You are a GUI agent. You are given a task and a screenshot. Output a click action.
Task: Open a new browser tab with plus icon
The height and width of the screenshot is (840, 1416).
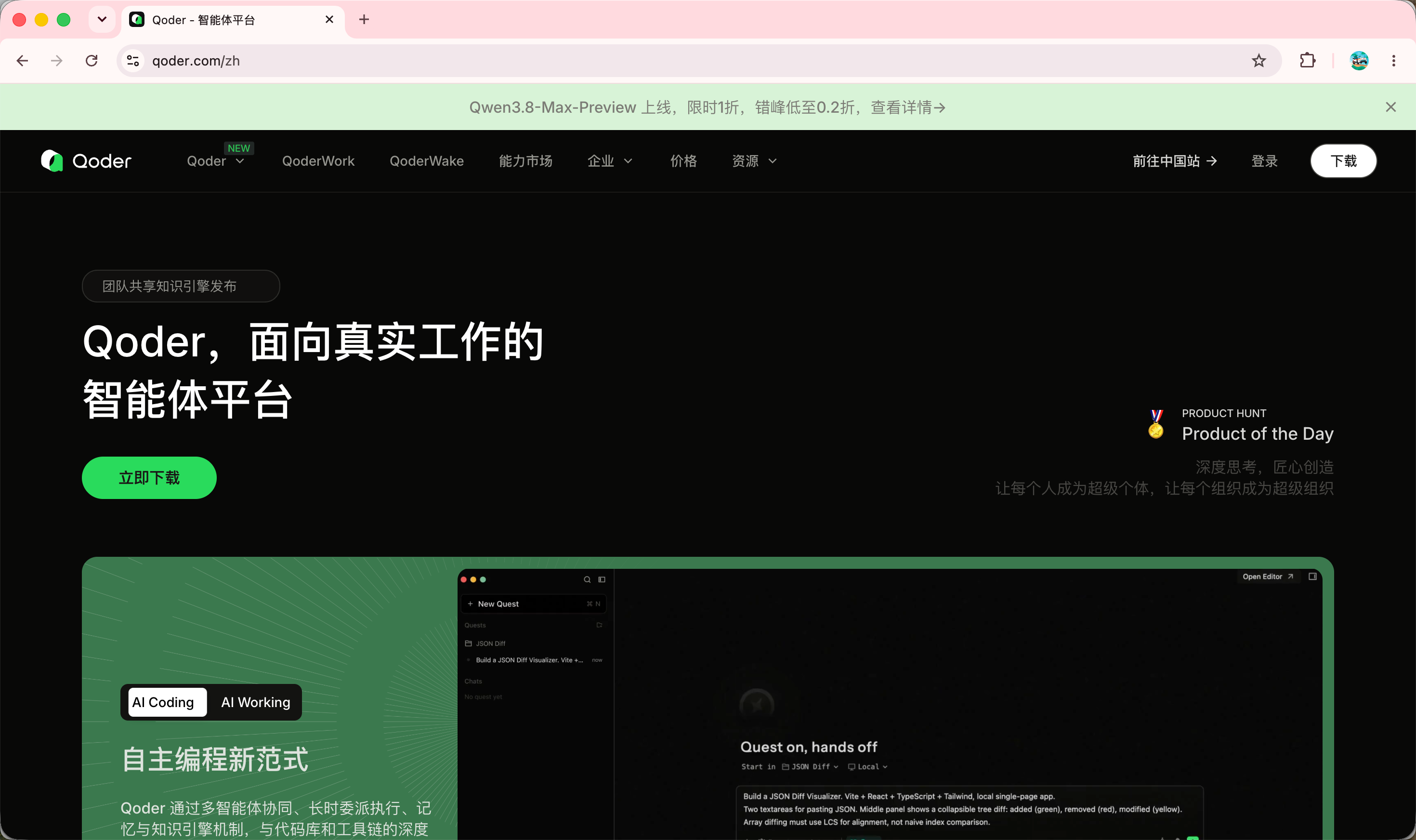[x=364, y=20]
